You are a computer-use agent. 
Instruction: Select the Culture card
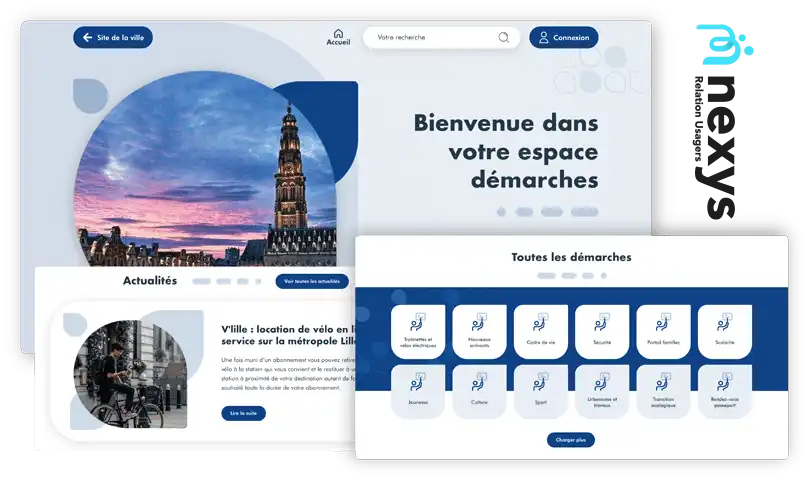click(x=479, y=391)
